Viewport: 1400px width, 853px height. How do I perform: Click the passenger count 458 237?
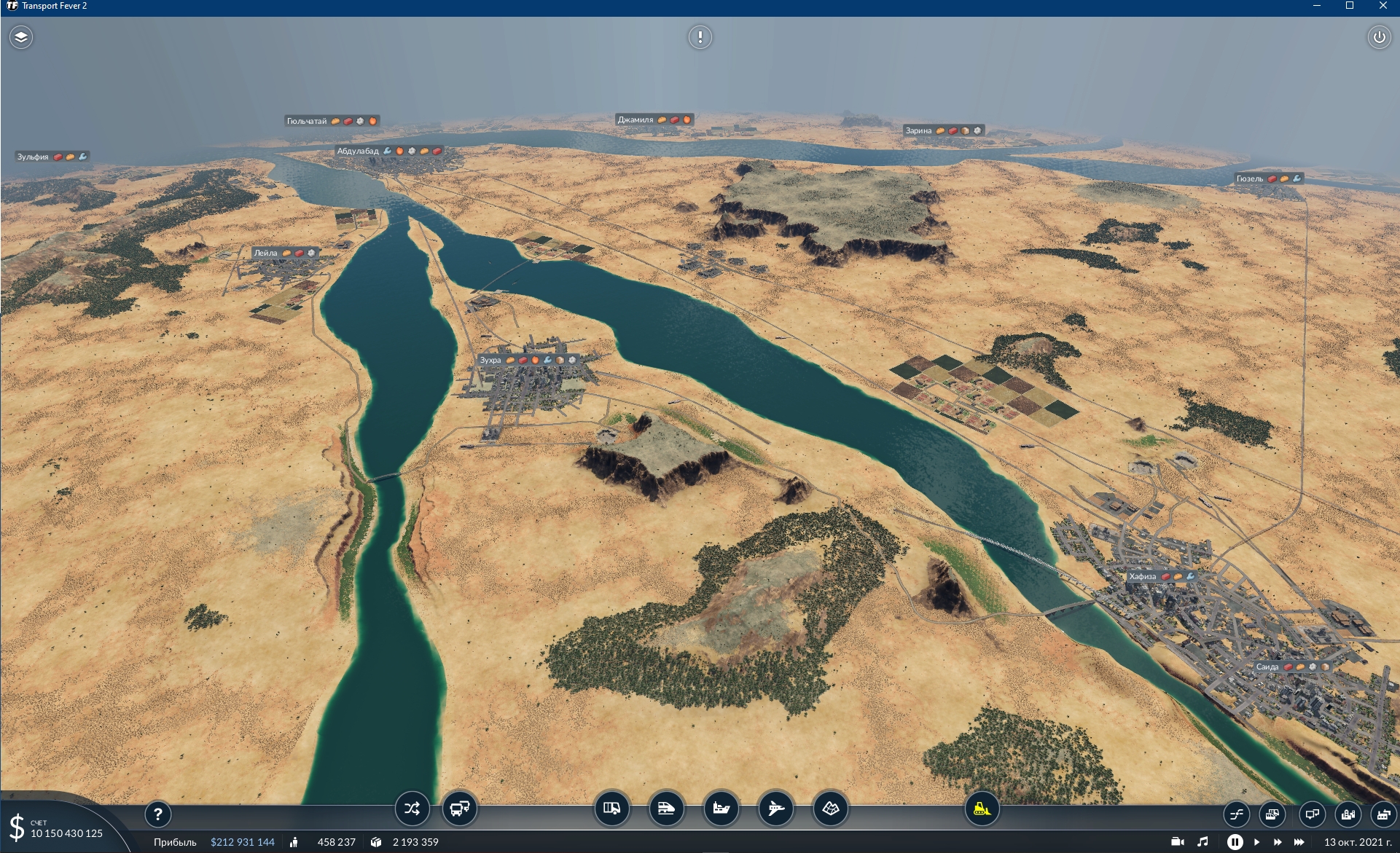click(x=337, y=842)
